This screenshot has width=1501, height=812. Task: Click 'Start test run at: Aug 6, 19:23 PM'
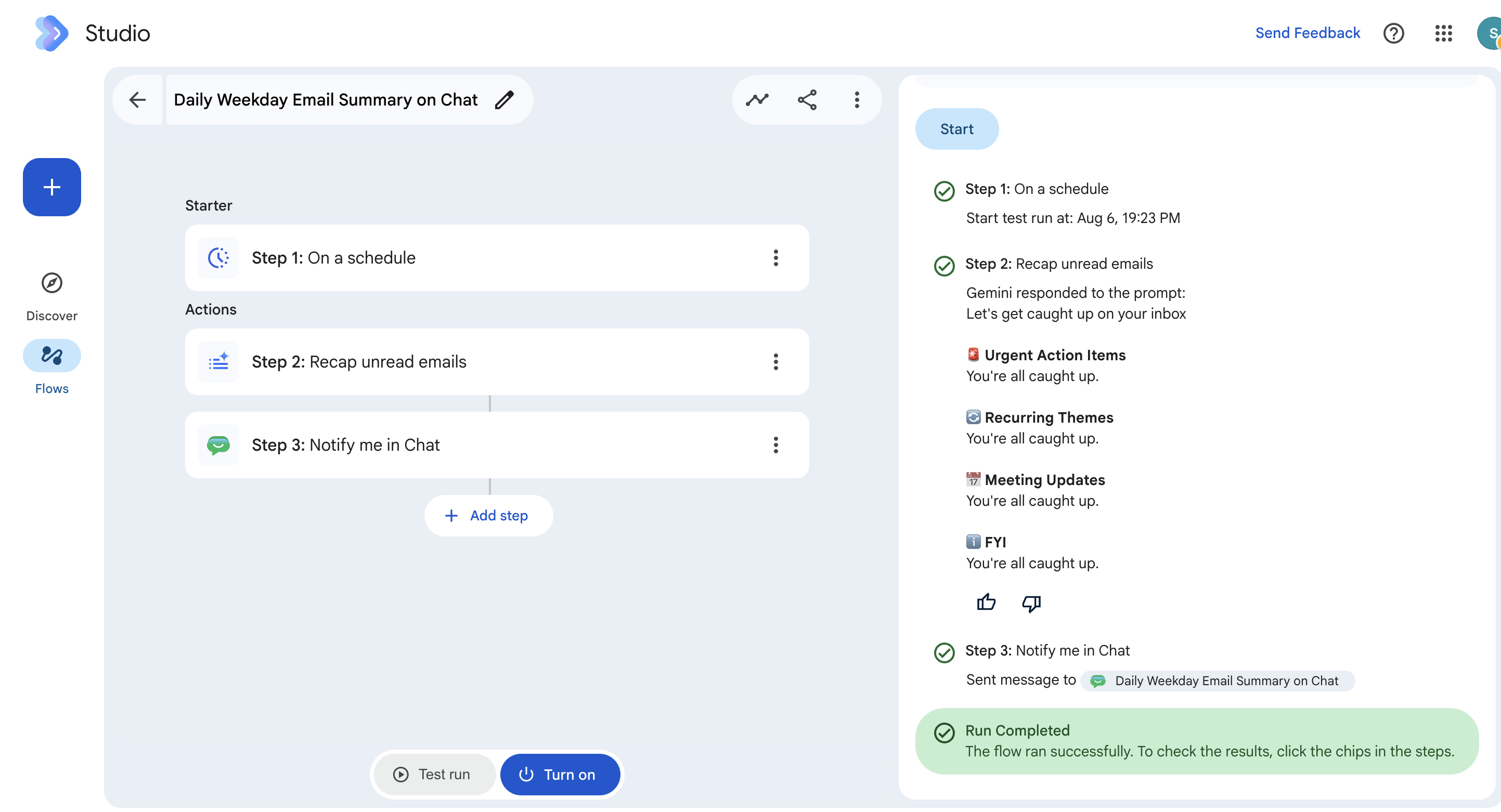point(1073,218)
